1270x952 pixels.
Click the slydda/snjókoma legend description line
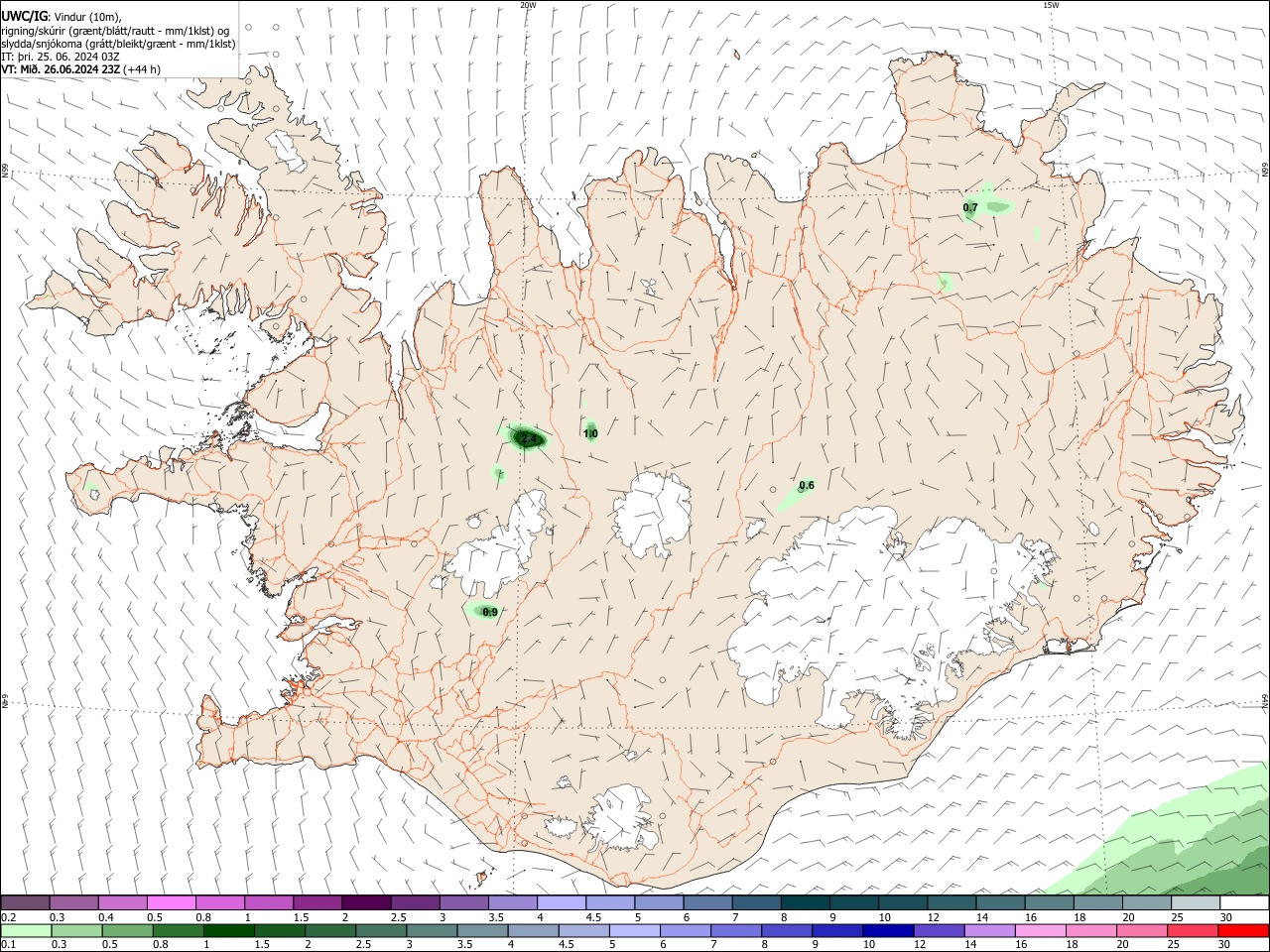(119, 44)
